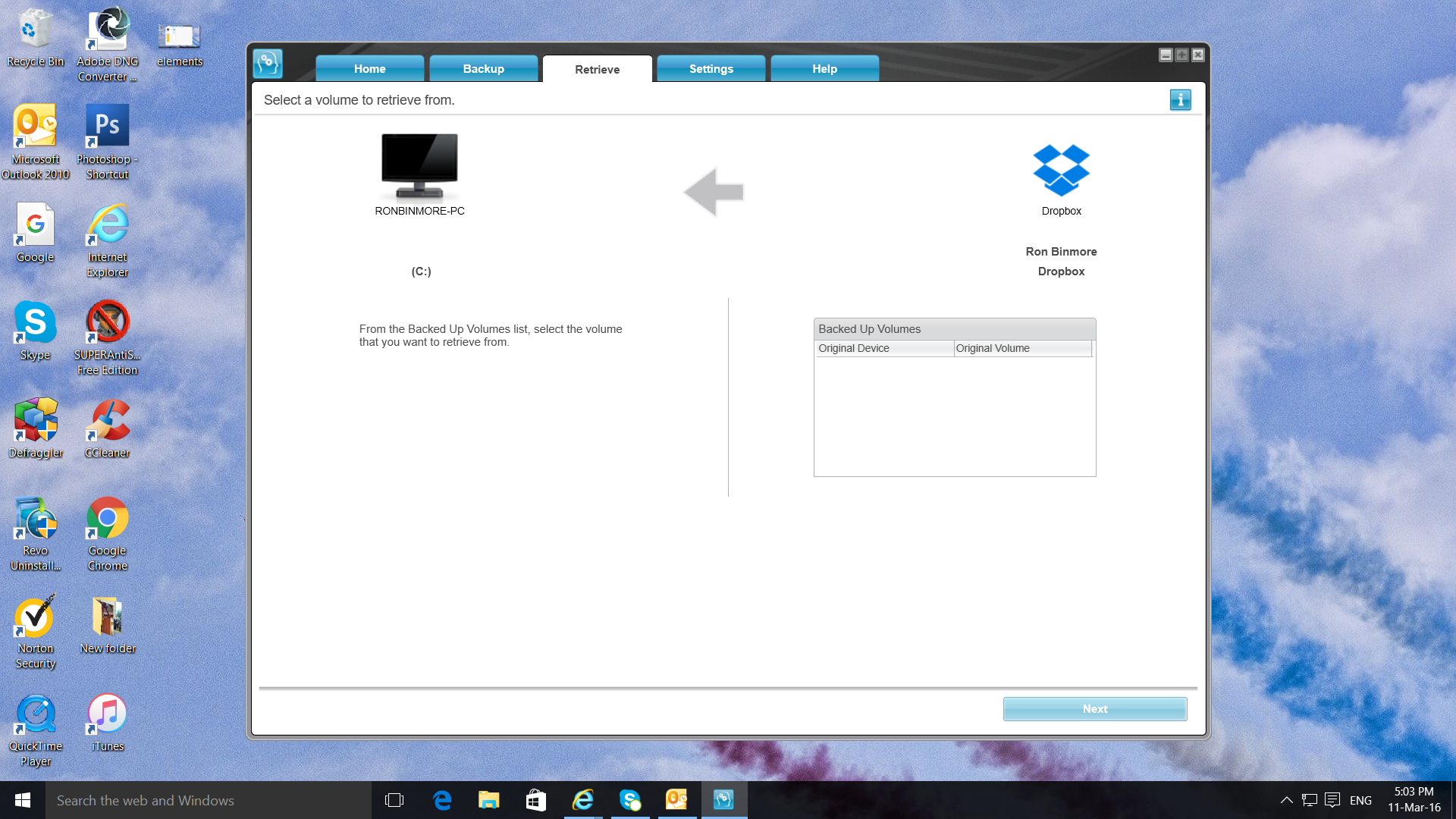Open Microsoft Edge in the taskbar
The width and height of the screenshot is (1456, 819).
pos(442,800)
